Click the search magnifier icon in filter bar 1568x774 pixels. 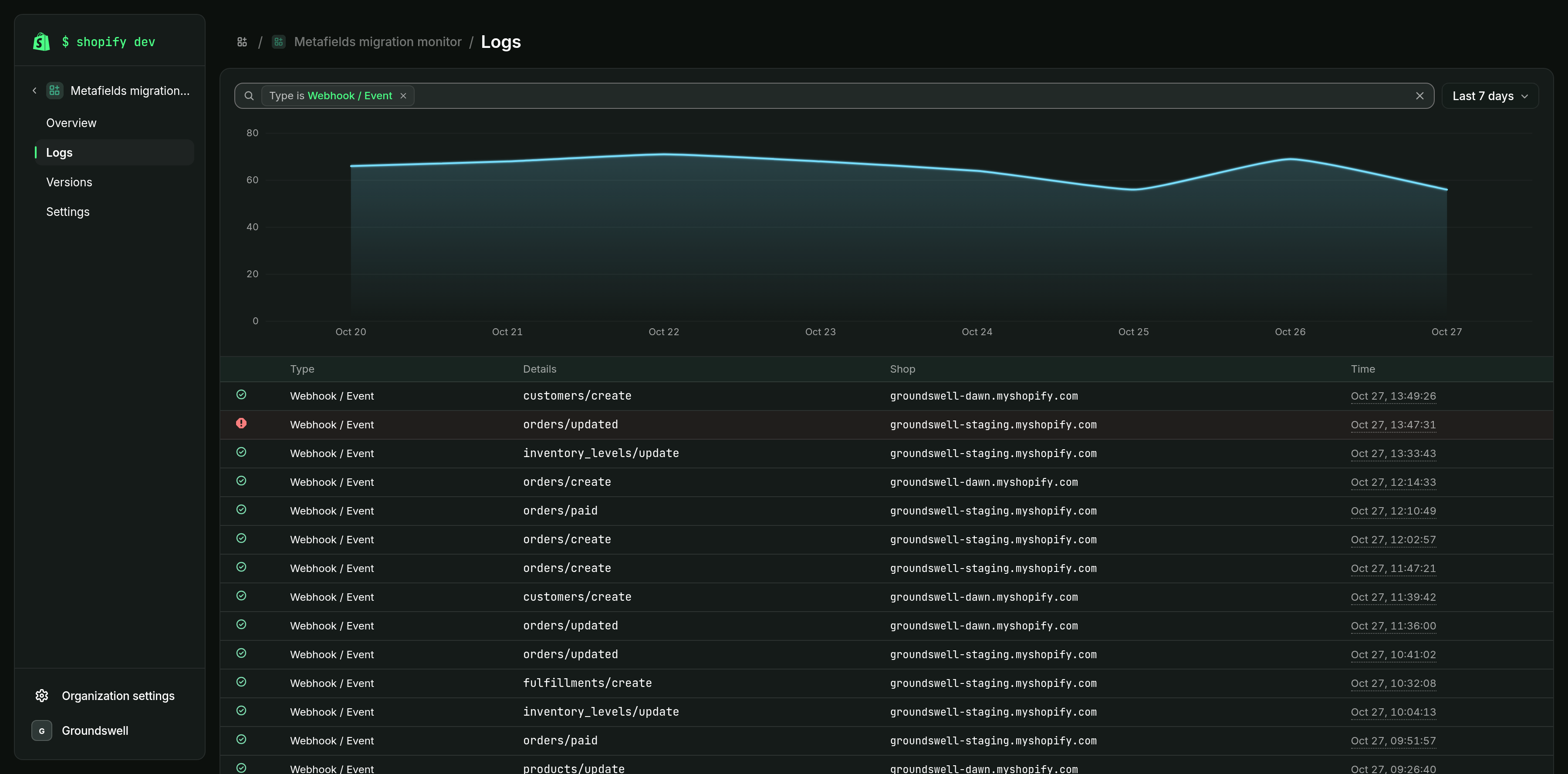(249, 95)
